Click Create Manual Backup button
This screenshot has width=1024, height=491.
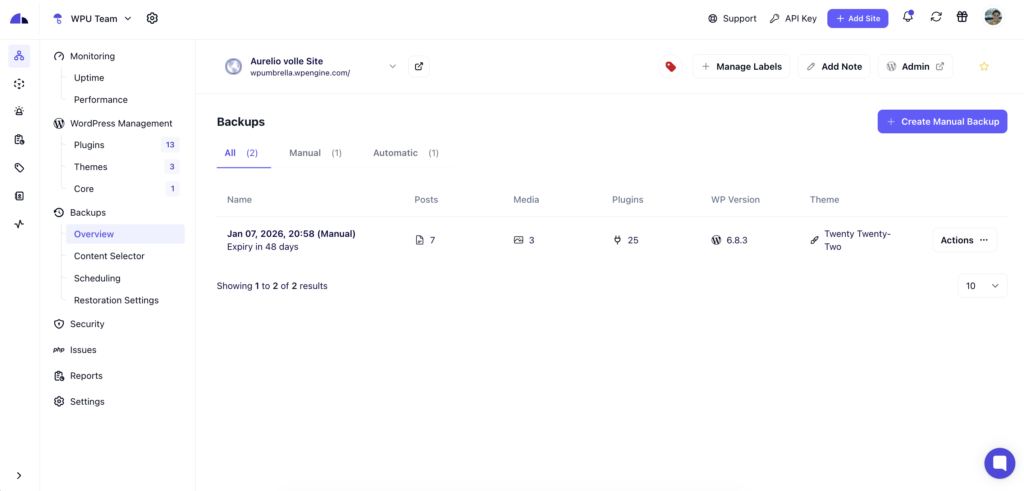(x=942, y=121)
